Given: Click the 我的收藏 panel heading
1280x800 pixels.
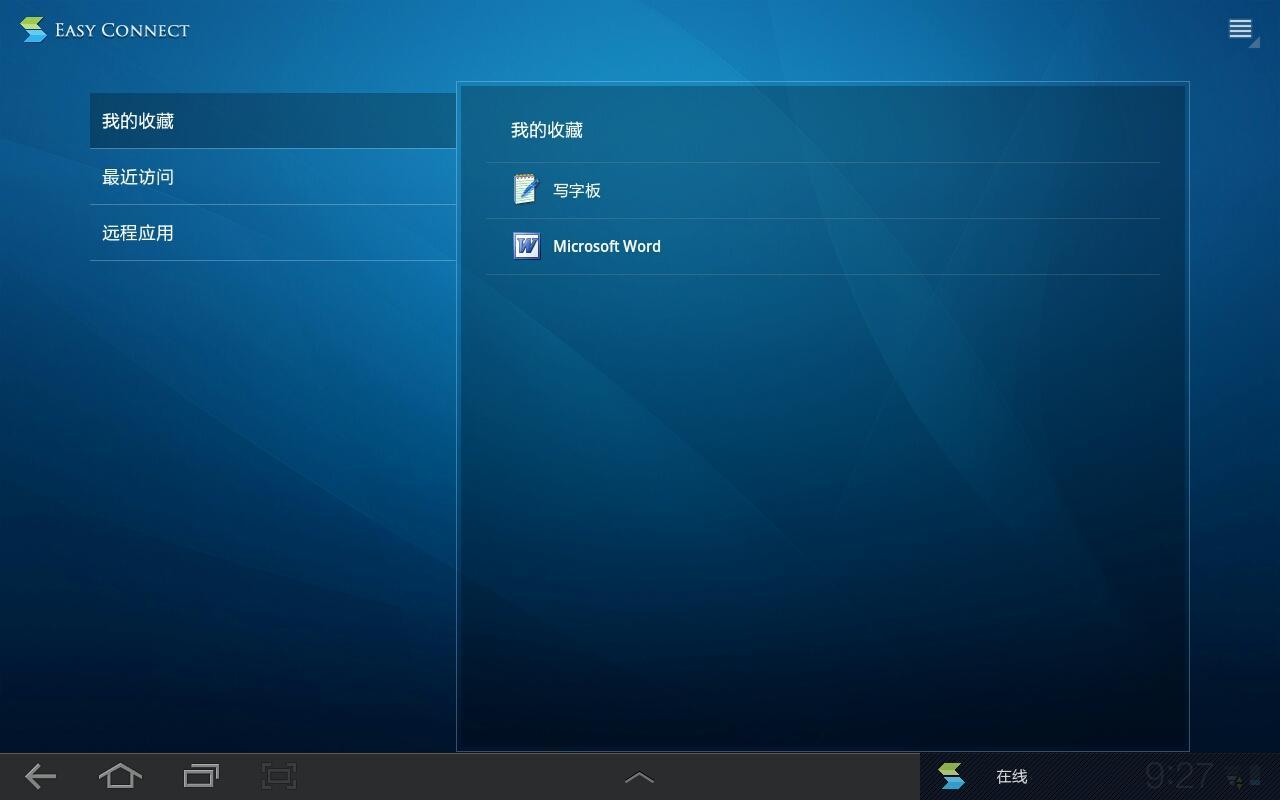Looking at the screenshot, I should [546, 130].
